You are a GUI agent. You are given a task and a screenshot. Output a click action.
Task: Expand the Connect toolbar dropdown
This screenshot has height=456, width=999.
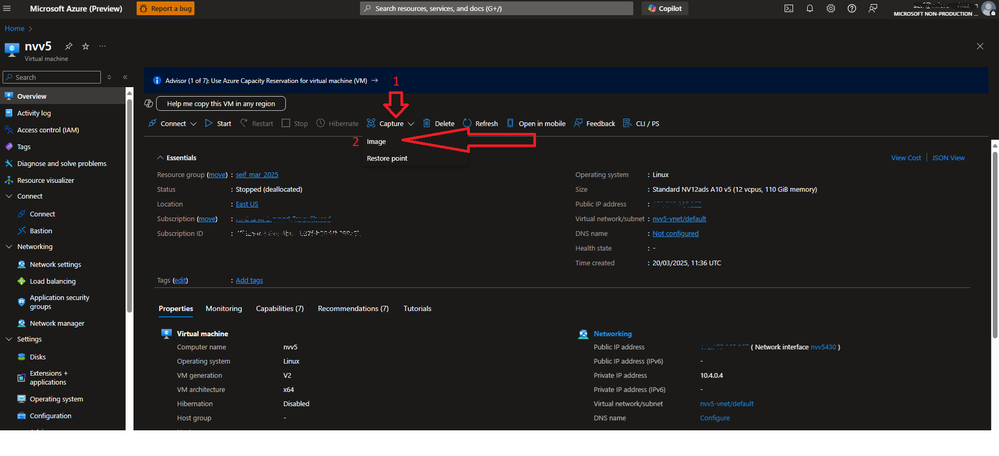click(x=194, y=124)
